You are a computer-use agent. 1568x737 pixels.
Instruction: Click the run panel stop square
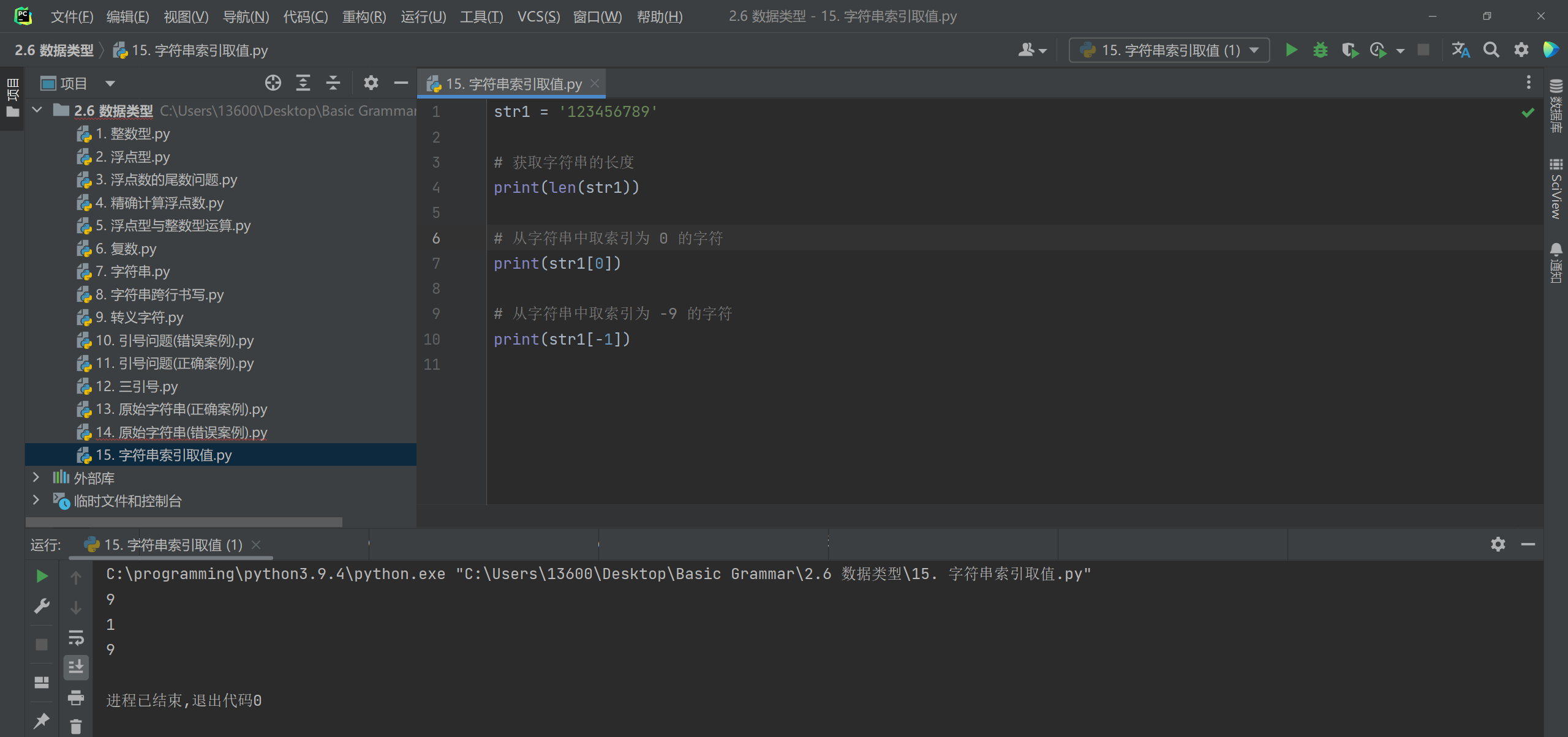coord(42,645)
